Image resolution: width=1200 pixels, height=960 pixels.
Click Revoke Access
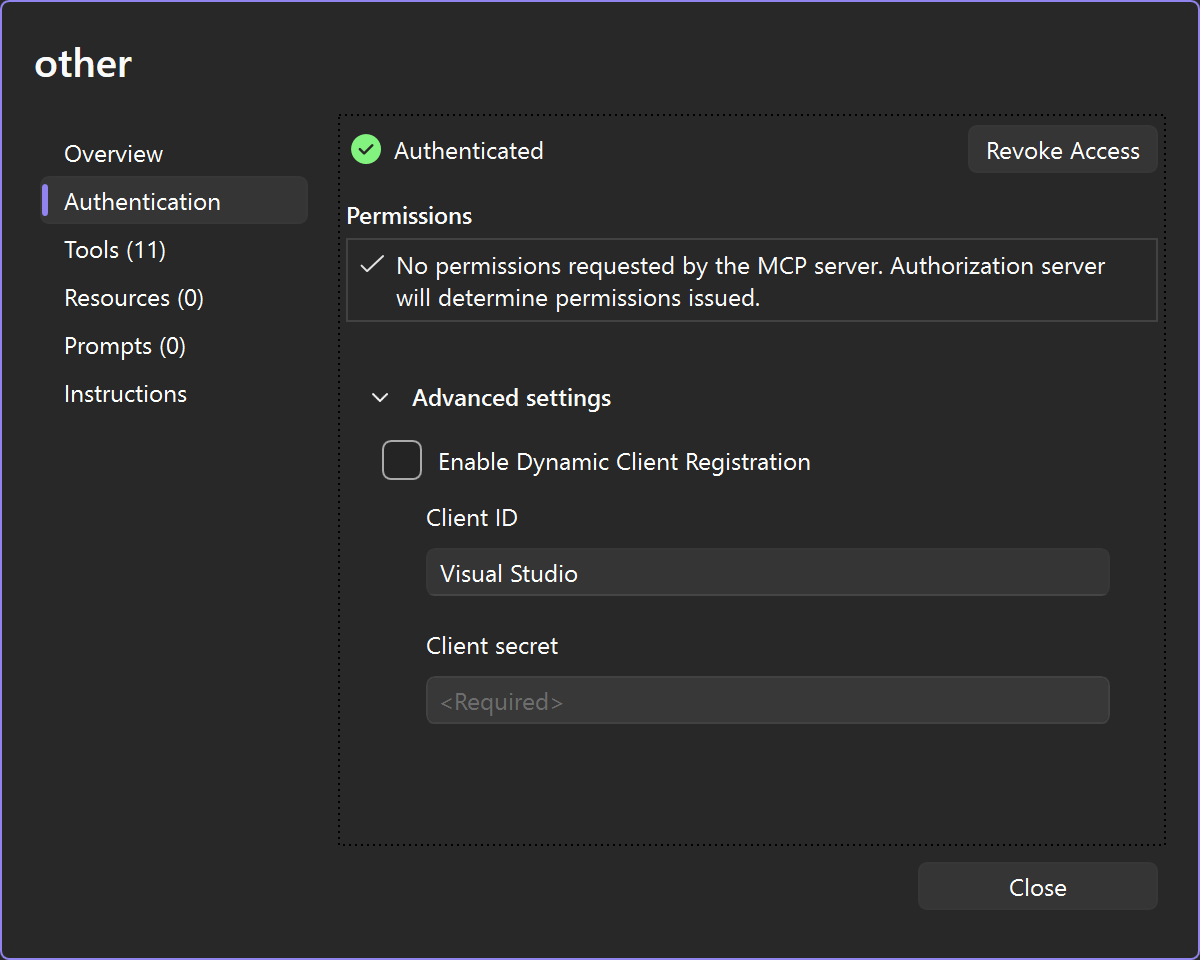tap(1062, 150)
